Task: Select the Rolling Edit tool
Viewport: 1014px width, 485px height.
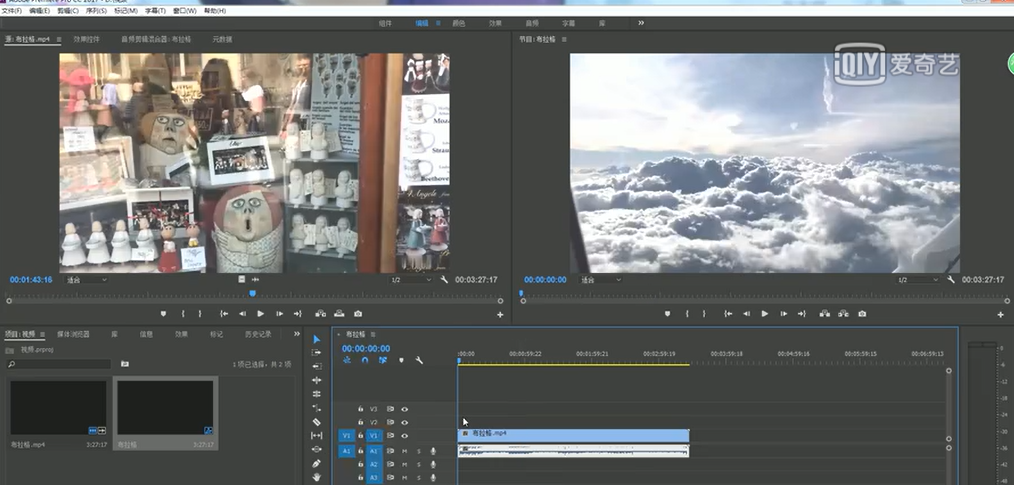Action: [x=316, y=394]
